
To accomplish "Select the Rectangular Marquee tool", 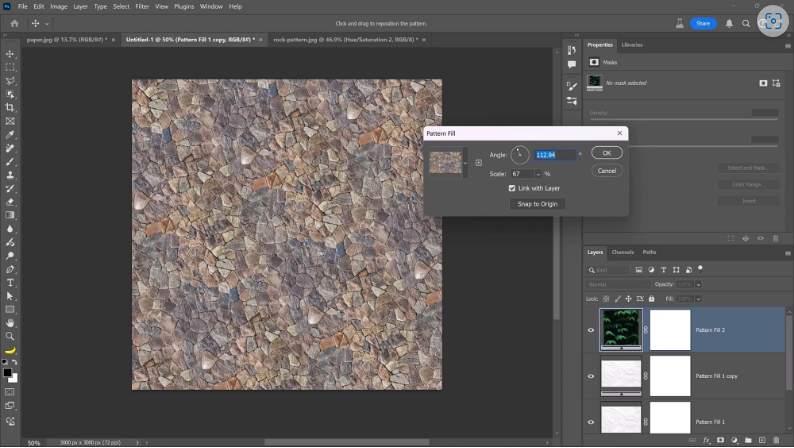I will (10, 67).
